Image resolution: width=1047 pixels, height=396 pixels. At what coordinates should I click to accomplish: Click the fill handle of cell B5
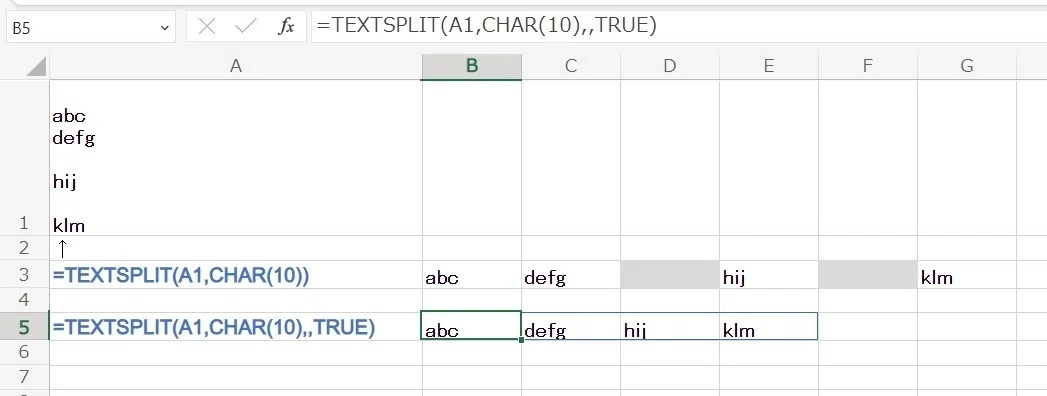point(521,340)
